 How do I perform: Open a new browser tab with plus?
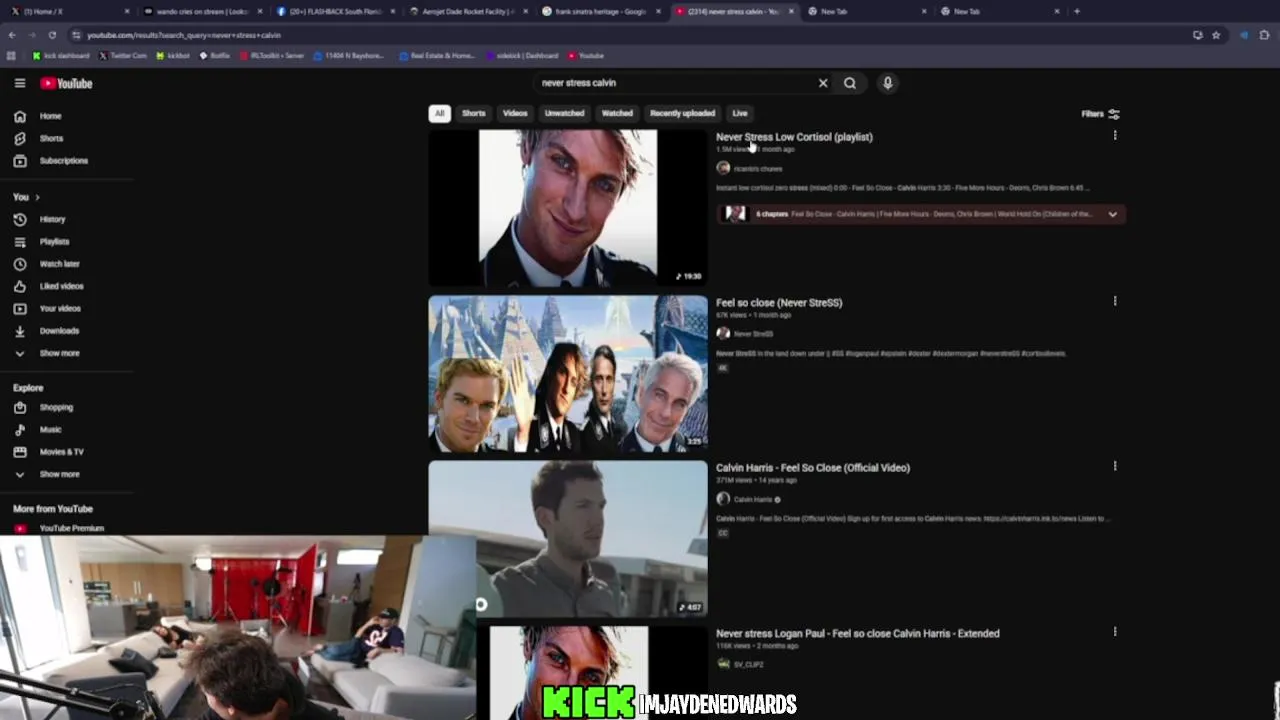pos(1077,11)
